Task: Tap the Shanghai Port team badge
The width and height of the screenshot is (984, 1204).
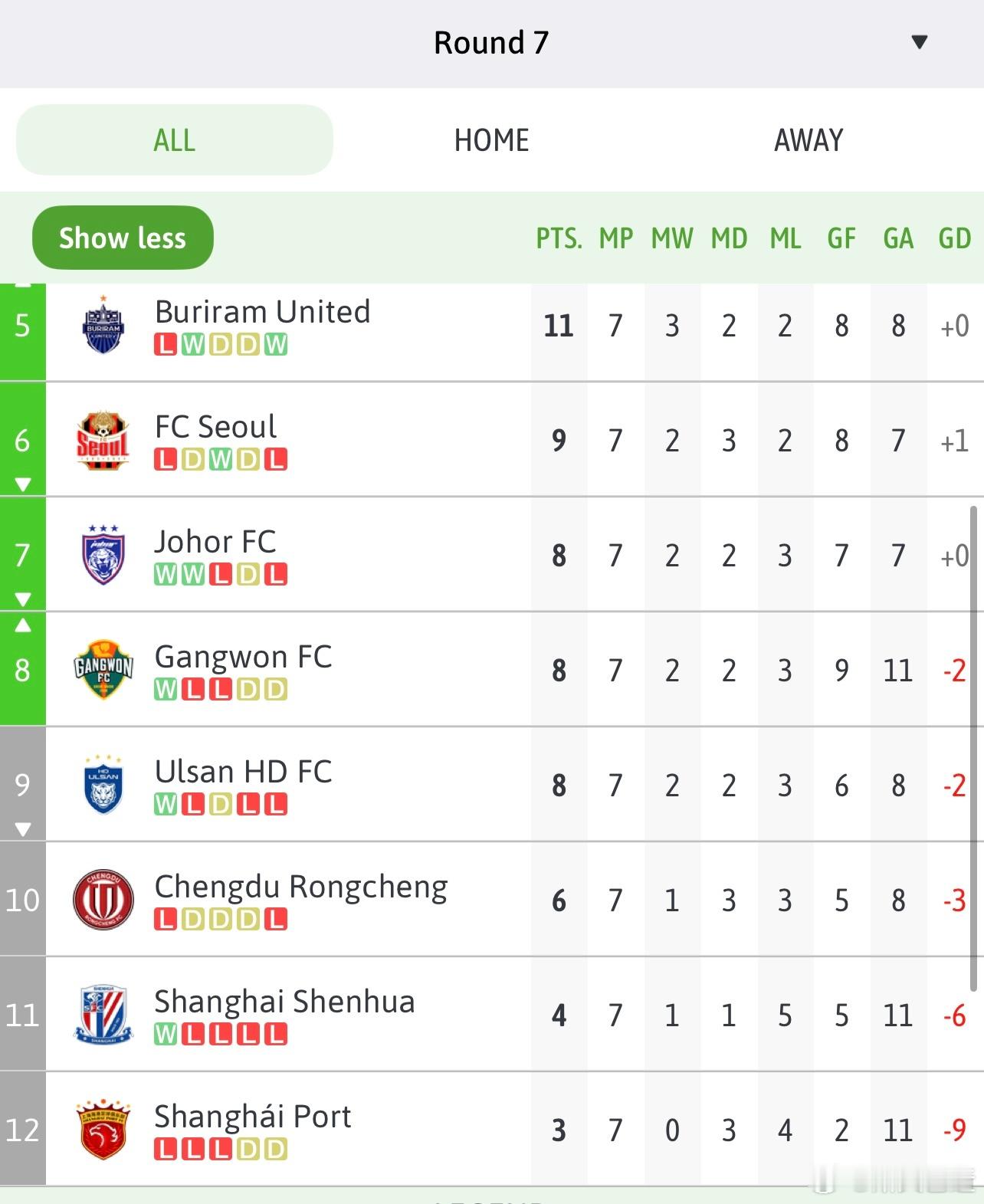Action: click(x=103, y=1130)
